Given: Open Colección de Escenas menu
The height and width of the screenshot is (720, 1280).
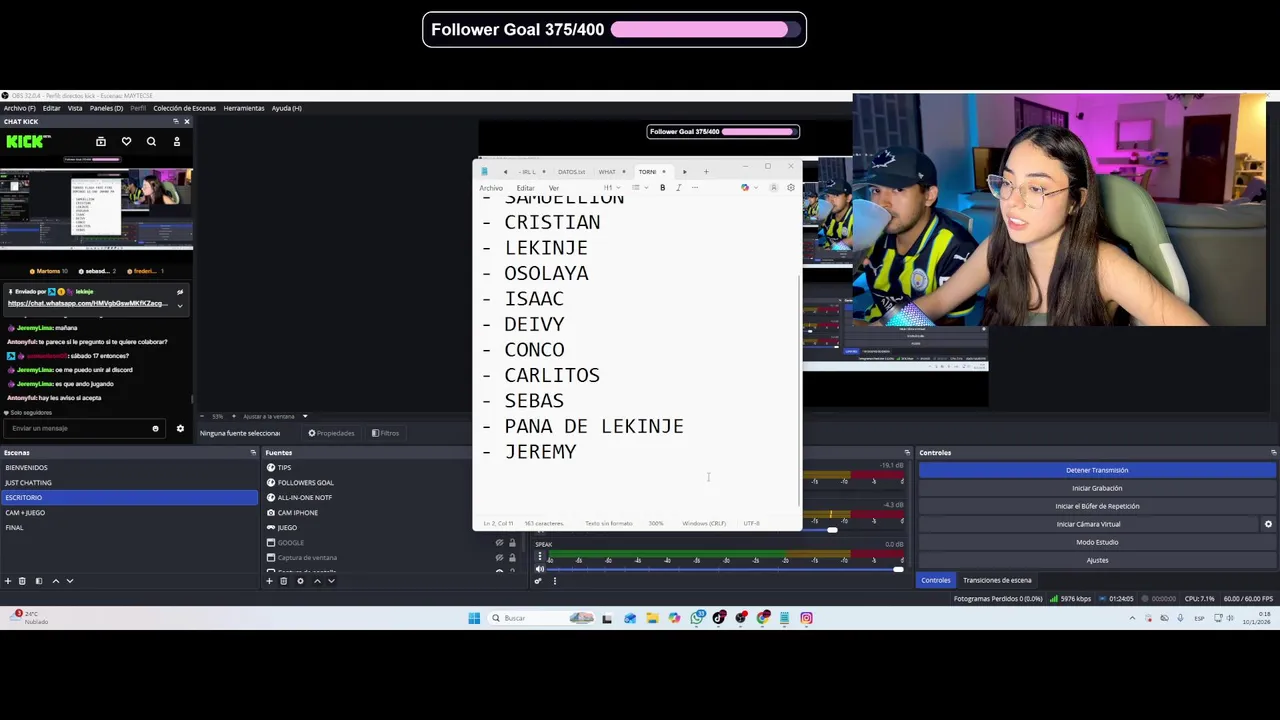Looking at the screenshot, I should coord(184,108).
